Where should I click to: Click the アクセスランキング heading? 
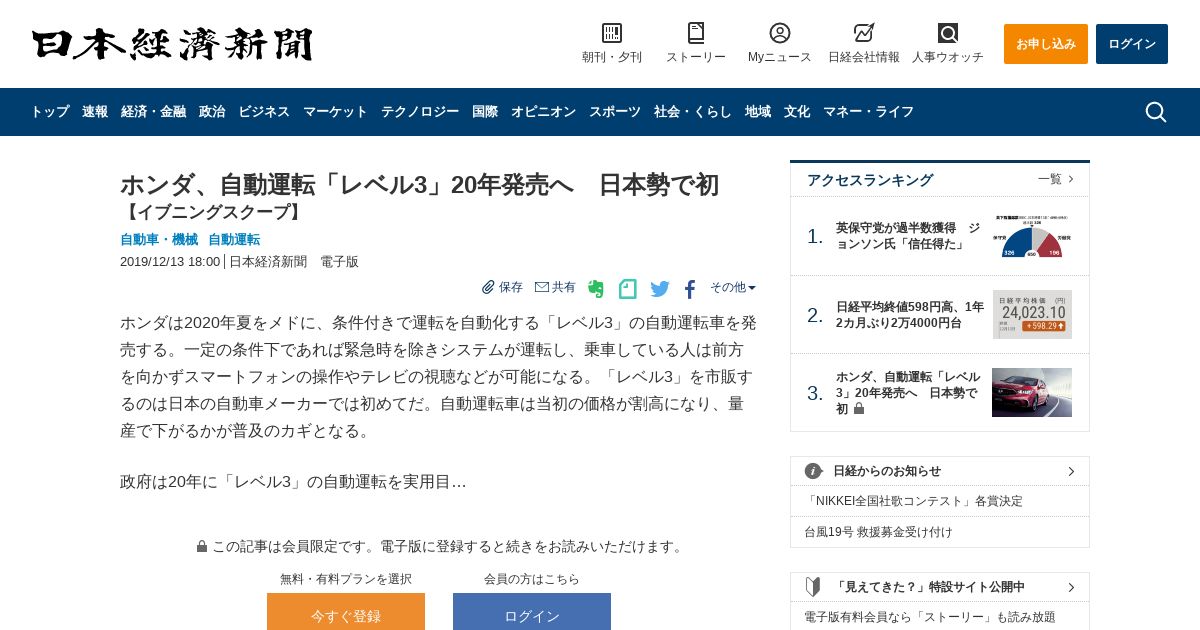pos(870,180)
